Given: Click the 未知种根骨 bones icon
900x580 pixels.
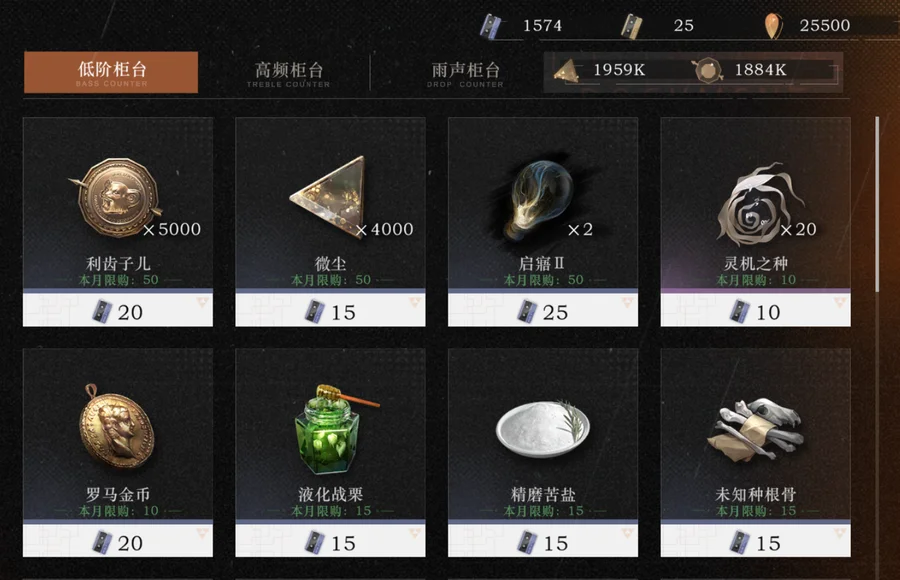Looking at the screenshot, I should (755, 430).
